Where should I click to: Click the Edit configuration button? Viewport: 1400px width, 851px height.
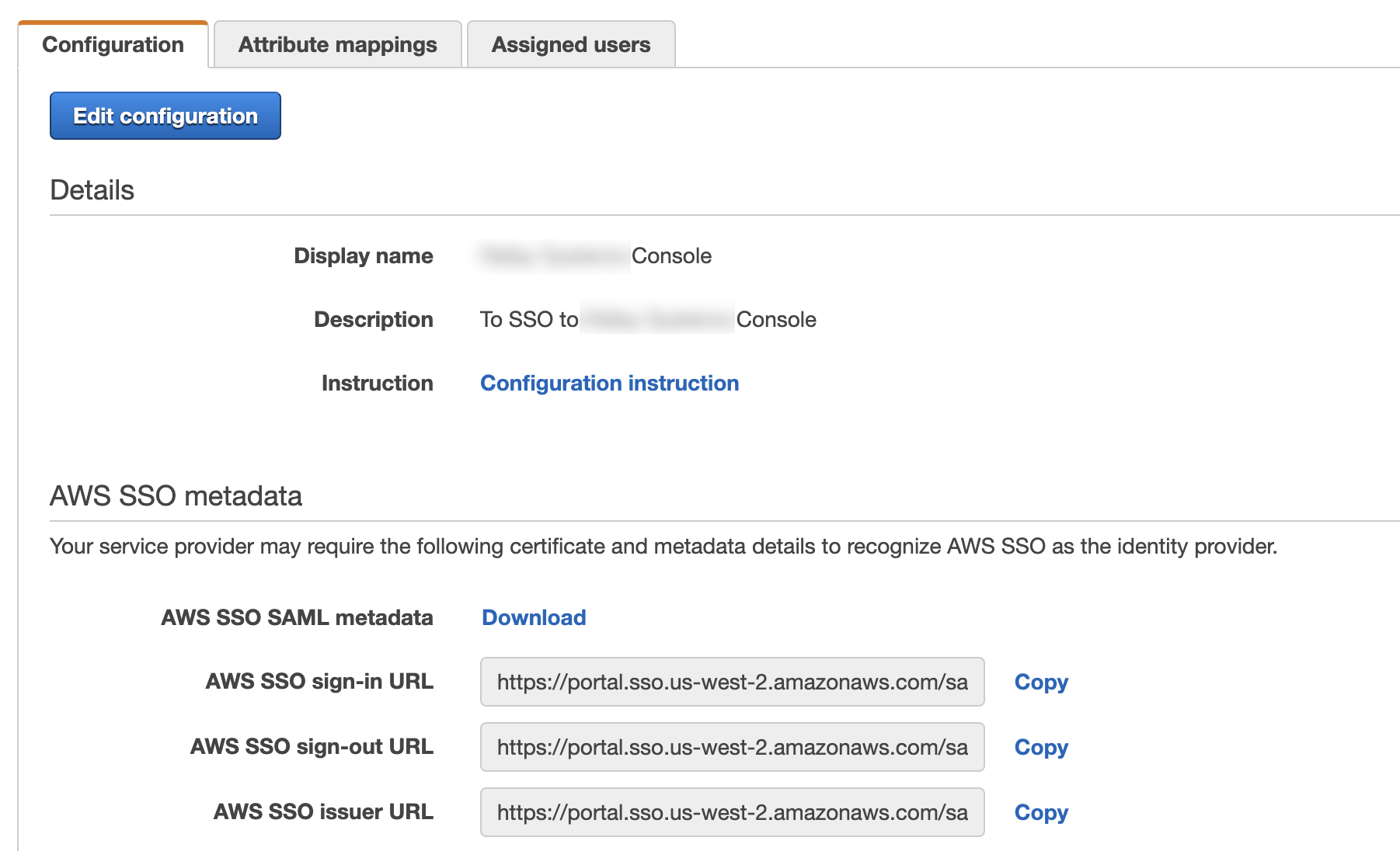(165, 116)
